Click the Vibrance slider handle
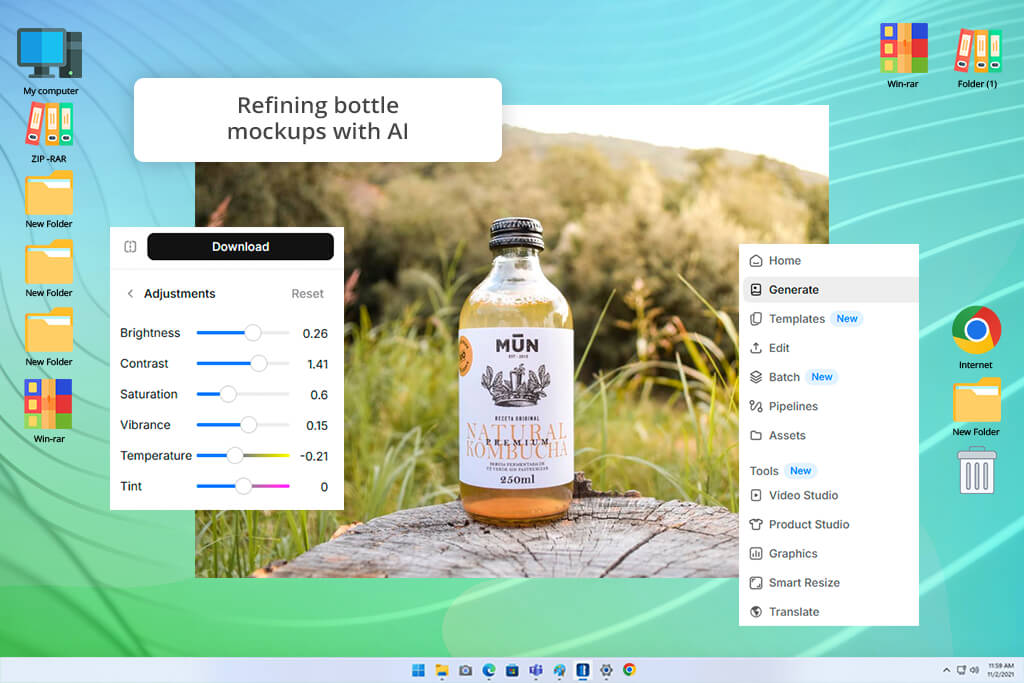Image resolution: width=1024 pixels, height=683 pixels. coord(248,425)
